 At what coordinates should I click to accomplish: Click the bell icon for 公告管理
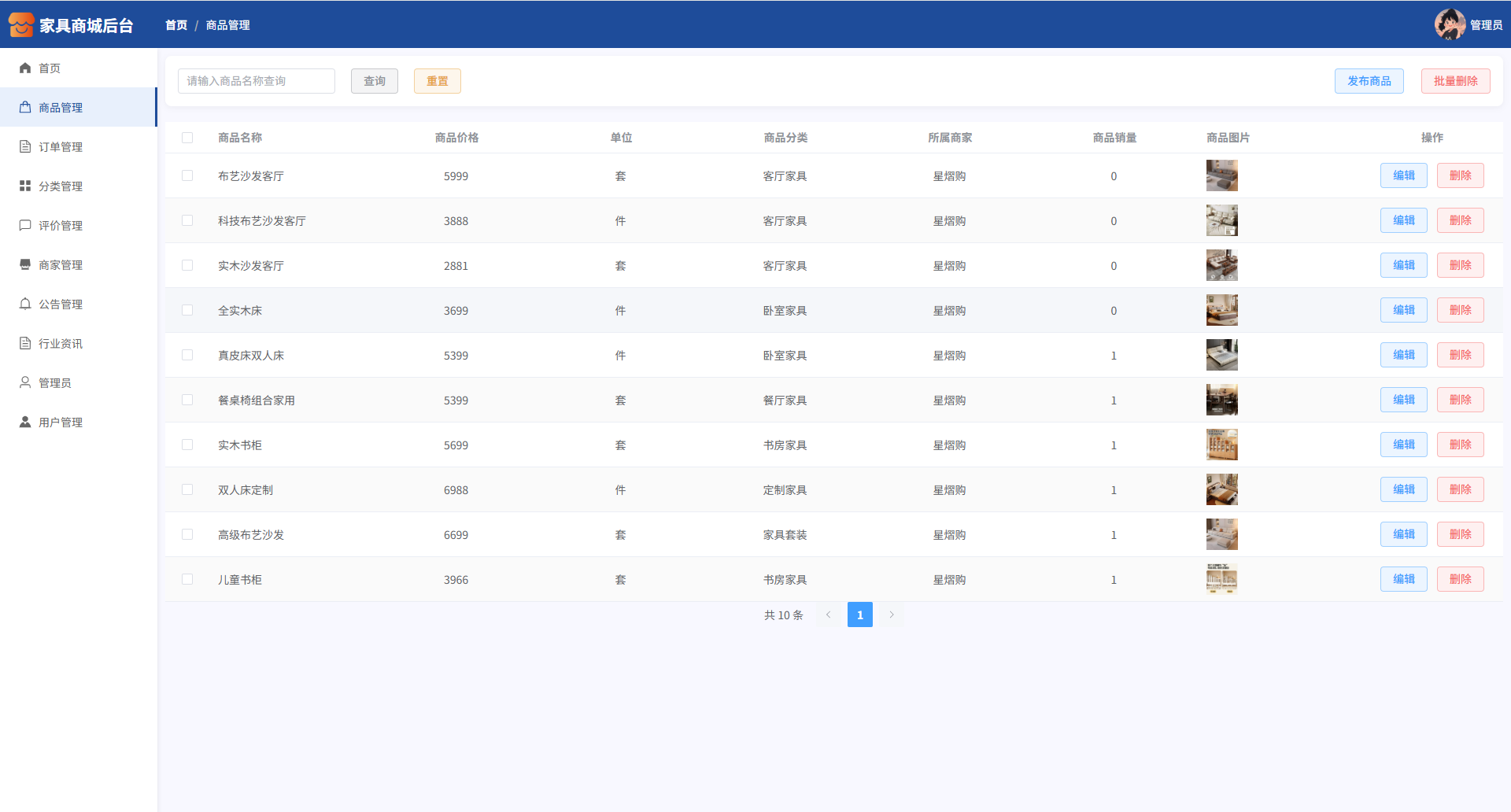pos(25,304)
